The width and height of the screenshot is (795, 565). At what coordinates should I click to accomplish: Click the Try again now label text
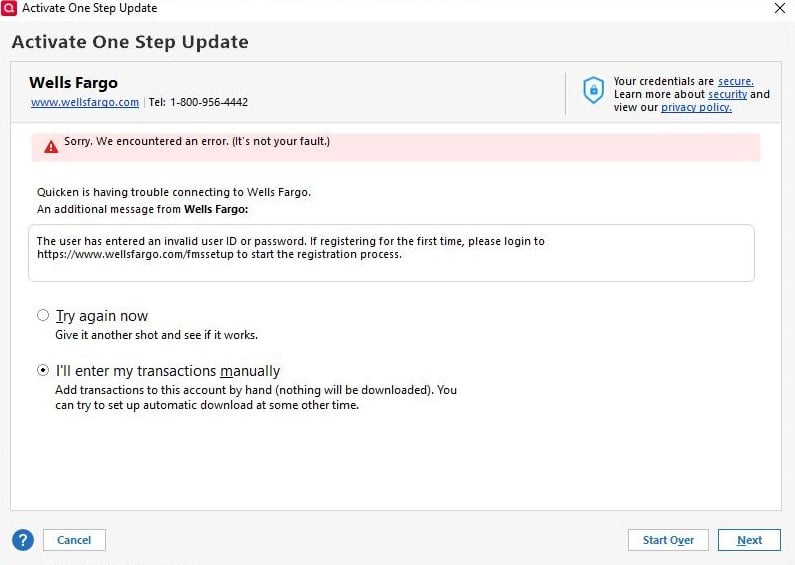[x=102, y=316]
